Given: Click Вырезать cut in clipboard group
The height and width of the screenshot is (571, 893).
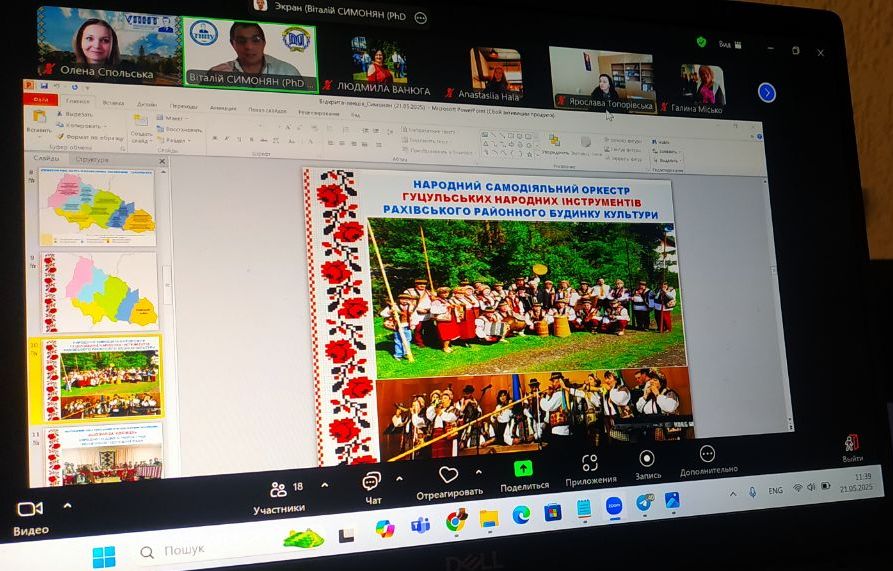Looking at the screenshot, I should coord(75,114).
